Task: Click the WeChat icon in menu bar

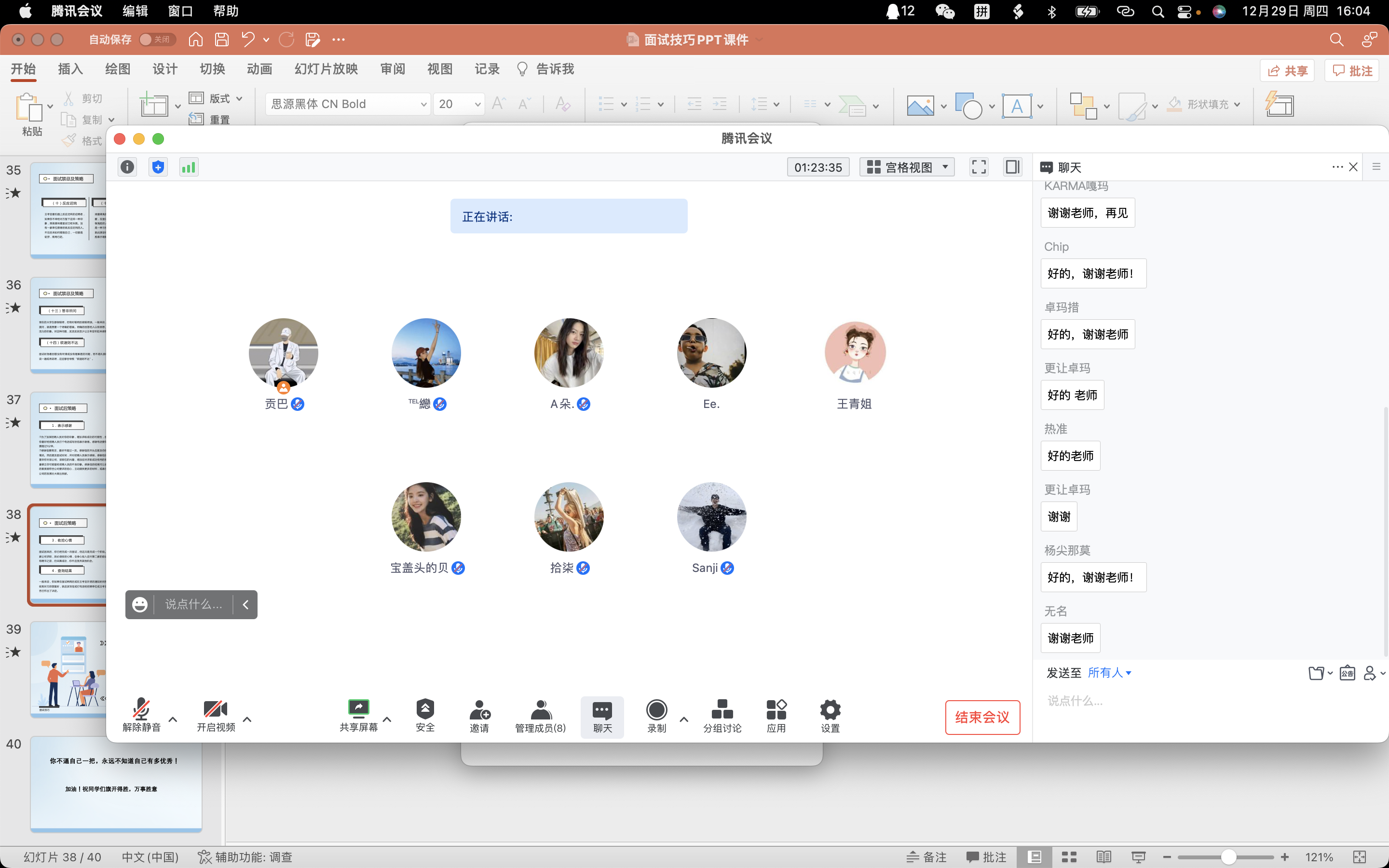Action: pyautogui.click(x=945, y=11)
